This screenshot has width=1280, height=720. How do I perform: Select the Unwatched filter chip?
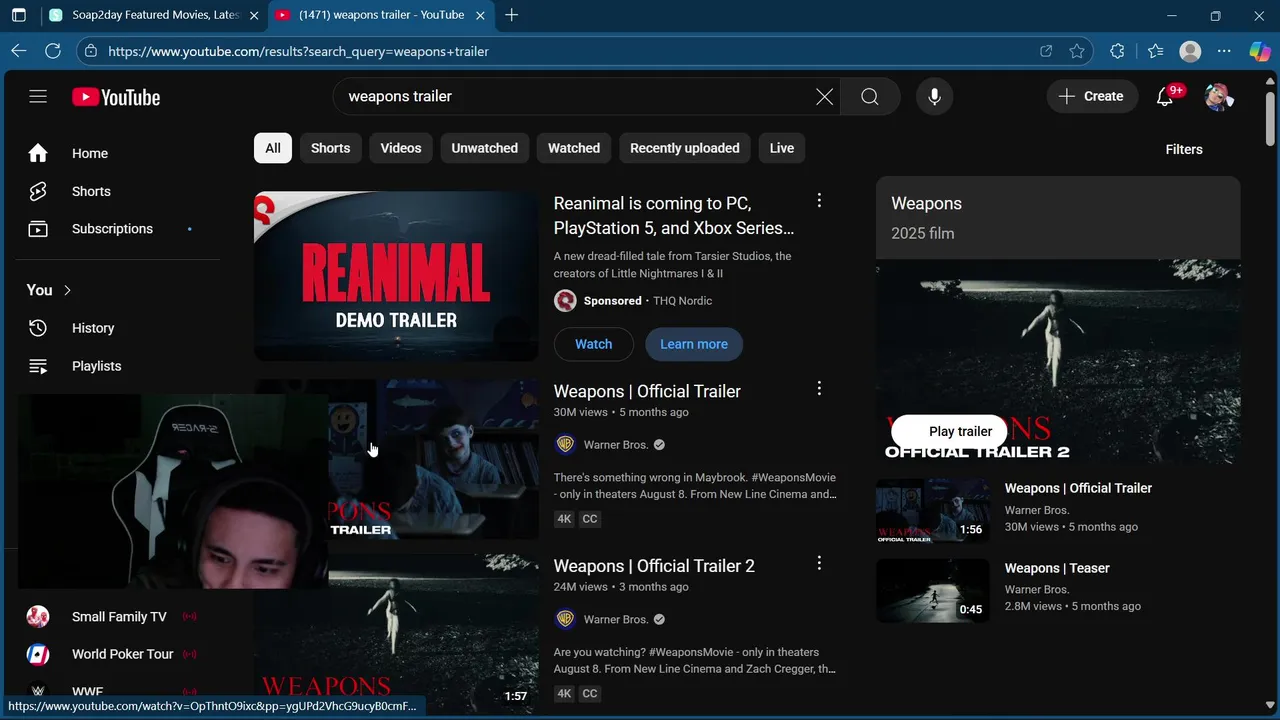click(x=484, y=148)
